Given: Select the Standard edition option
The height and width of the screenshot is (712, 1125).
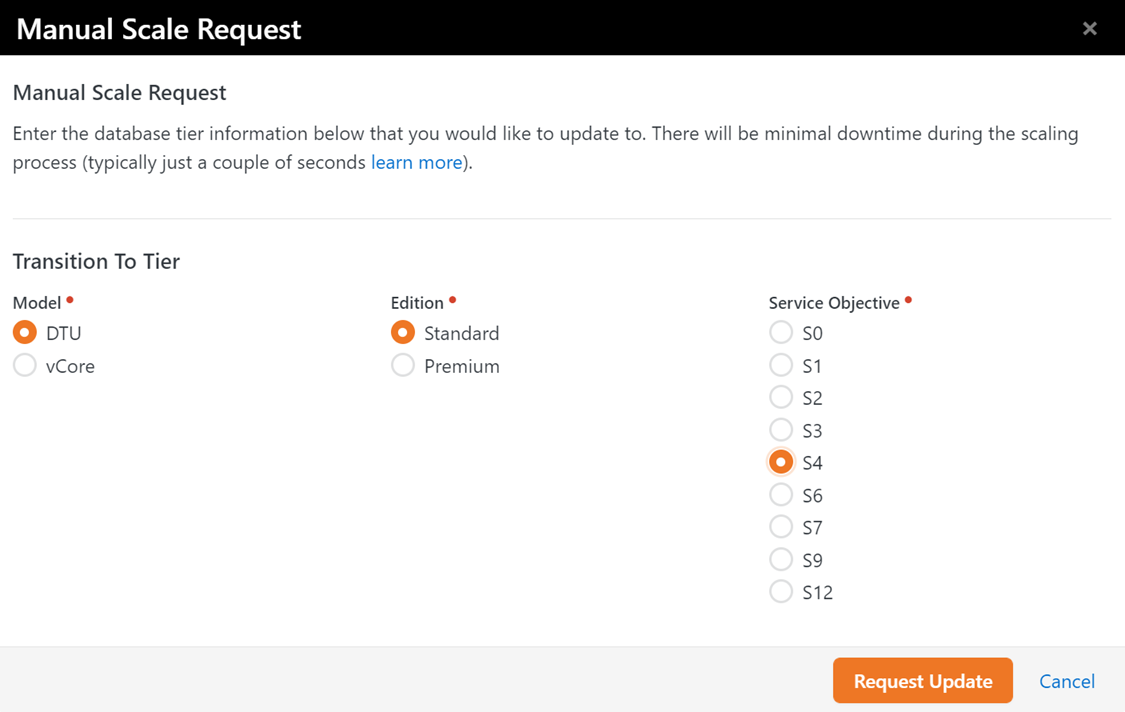Looking at the screenshot, I should 403,333.
